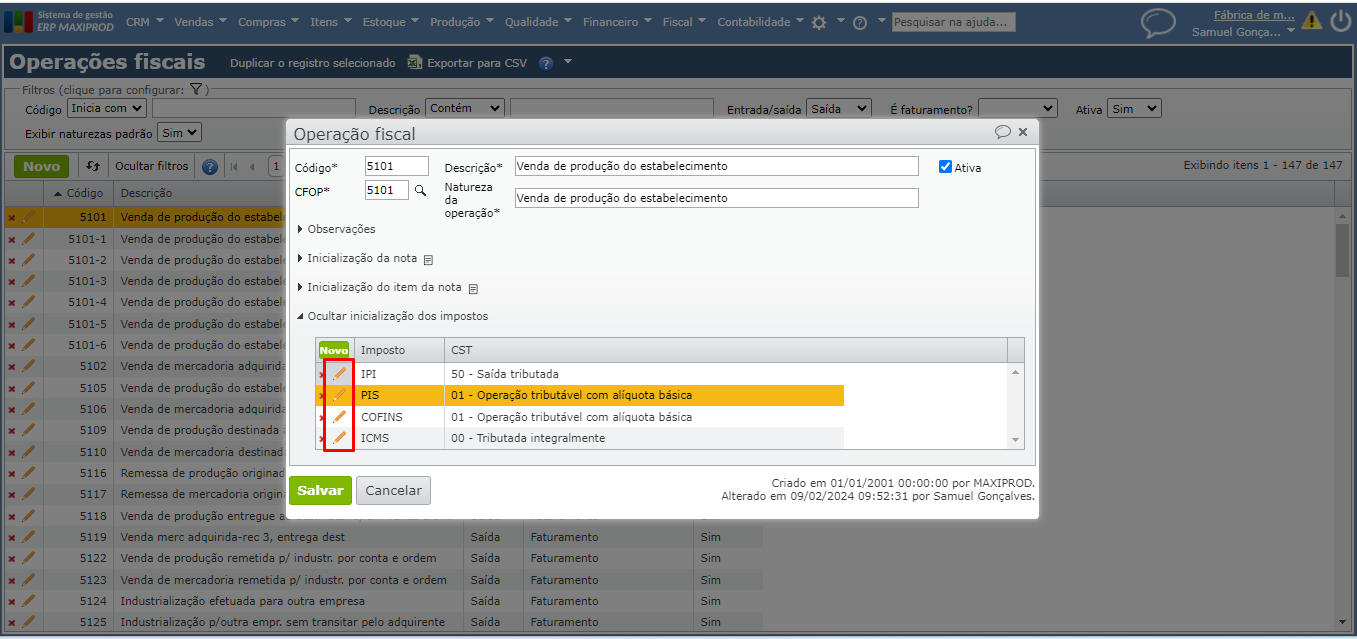
Task: Open the Estoque menu
Action: click(x=391, y=22)
